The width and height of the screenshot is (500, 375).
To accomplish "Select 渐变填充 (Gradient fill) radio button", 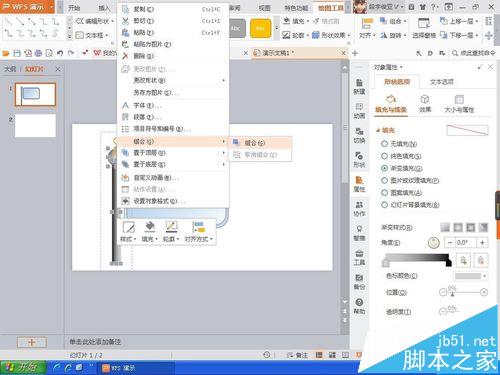I will click(x=384, y=168).
